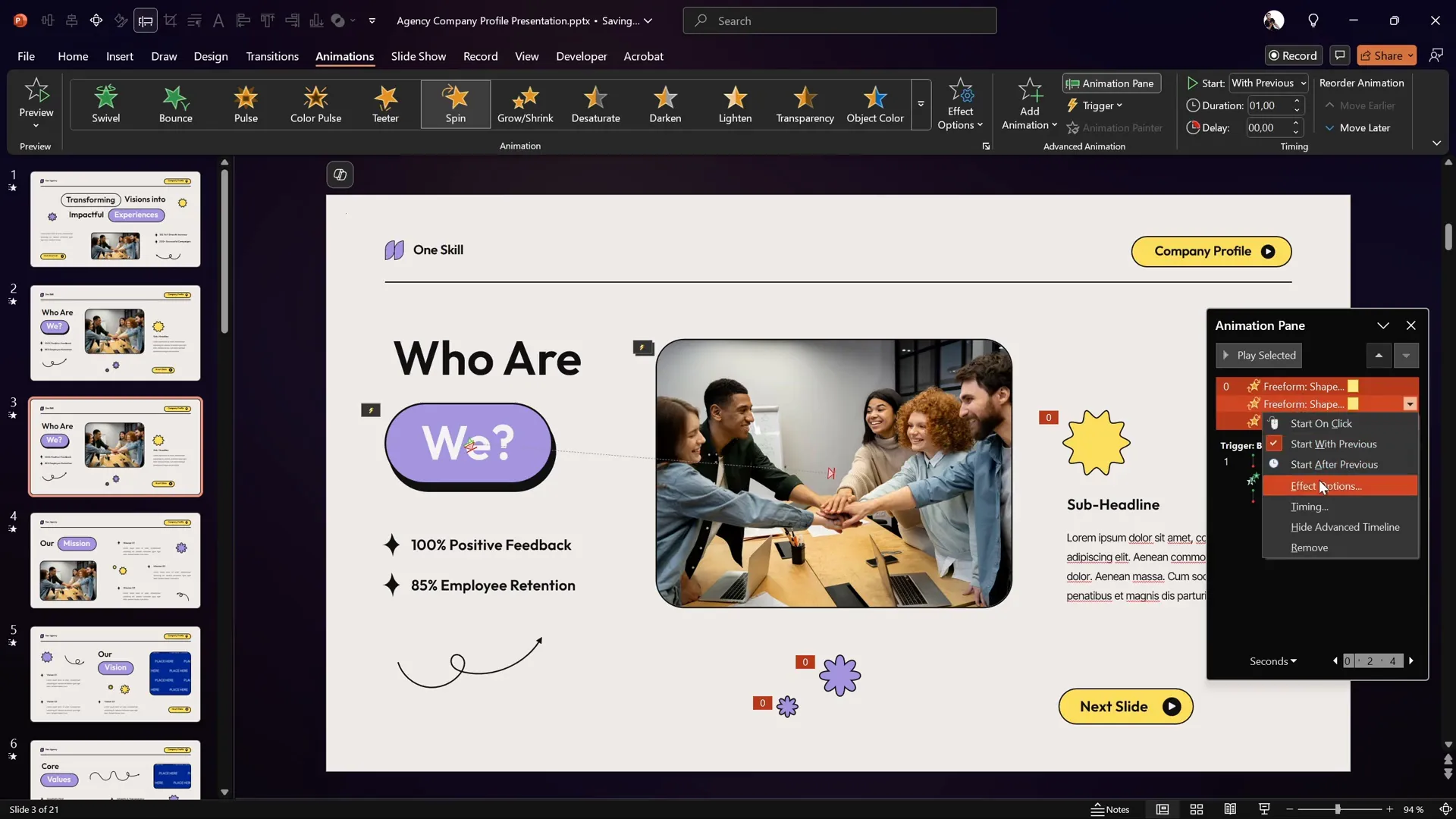Select the Bounce animation effect

(176, 104)
